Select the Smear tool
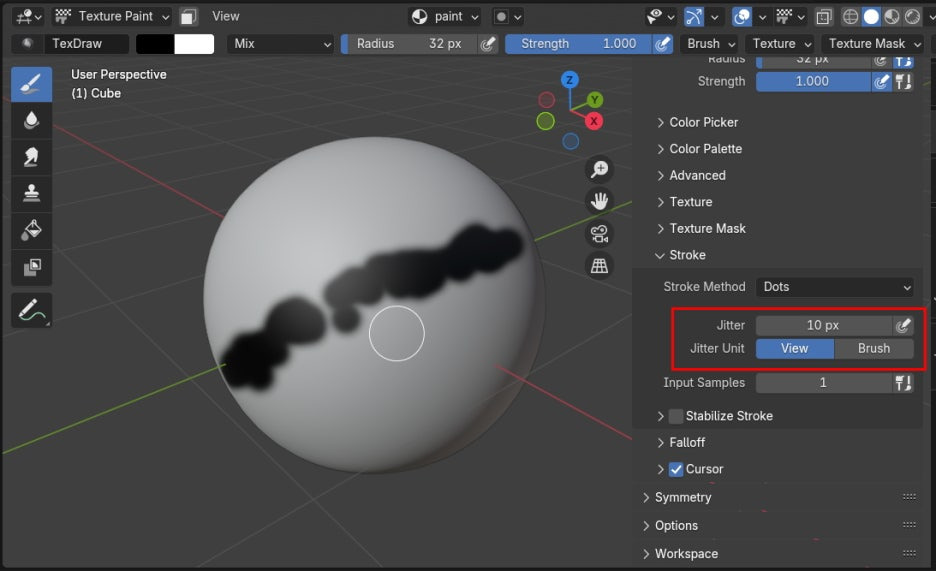Screen dimensions: 936x571 pos(31,157)
